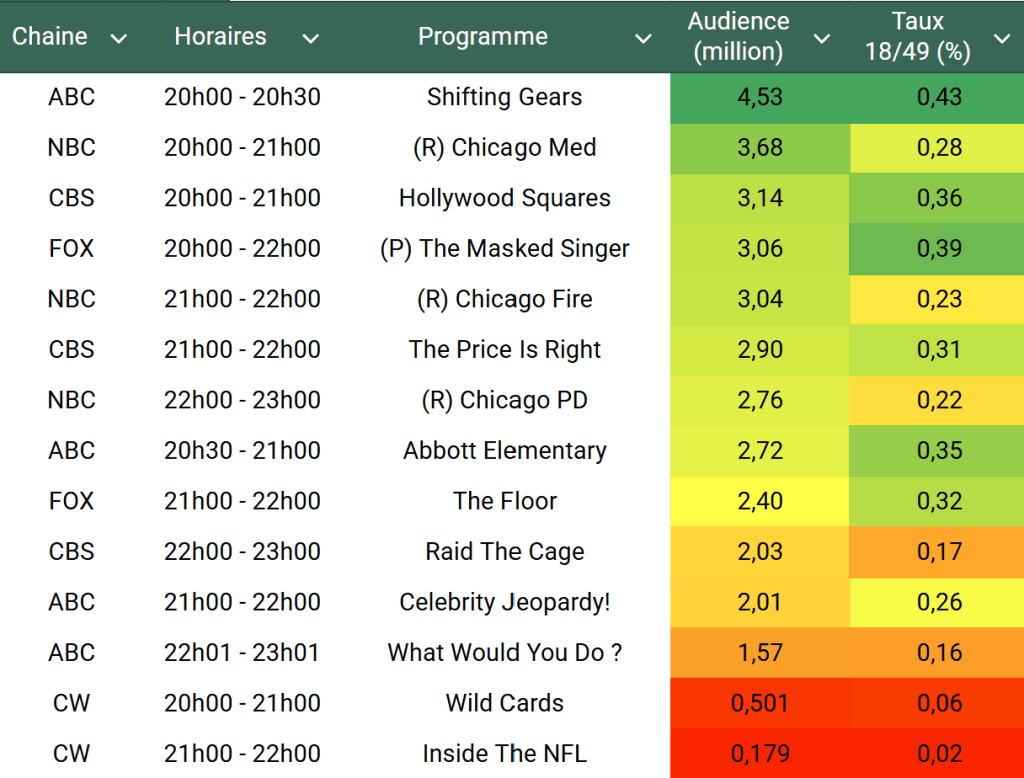Screen dimensions: 1024x778
Task: Open the Chaine column filter dropdown
Action: [x=119, y=39]
